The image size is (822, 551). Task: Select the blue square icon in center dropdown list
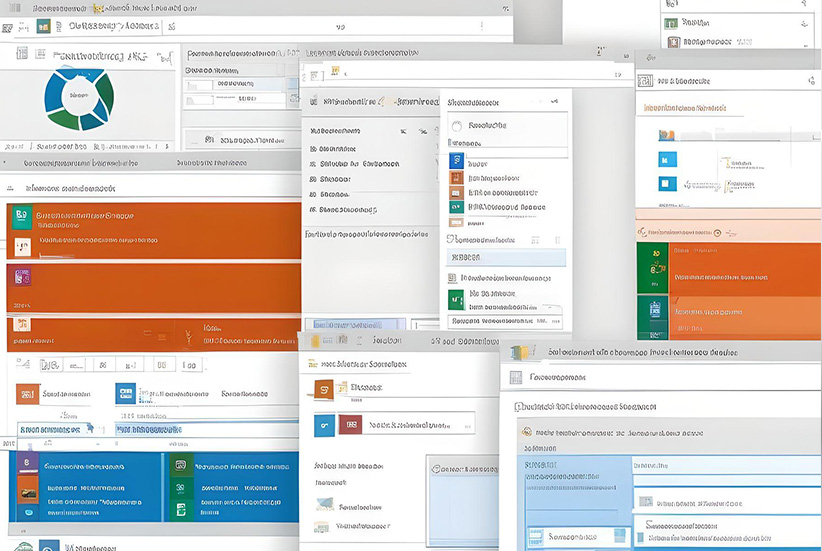coord(457,162)
